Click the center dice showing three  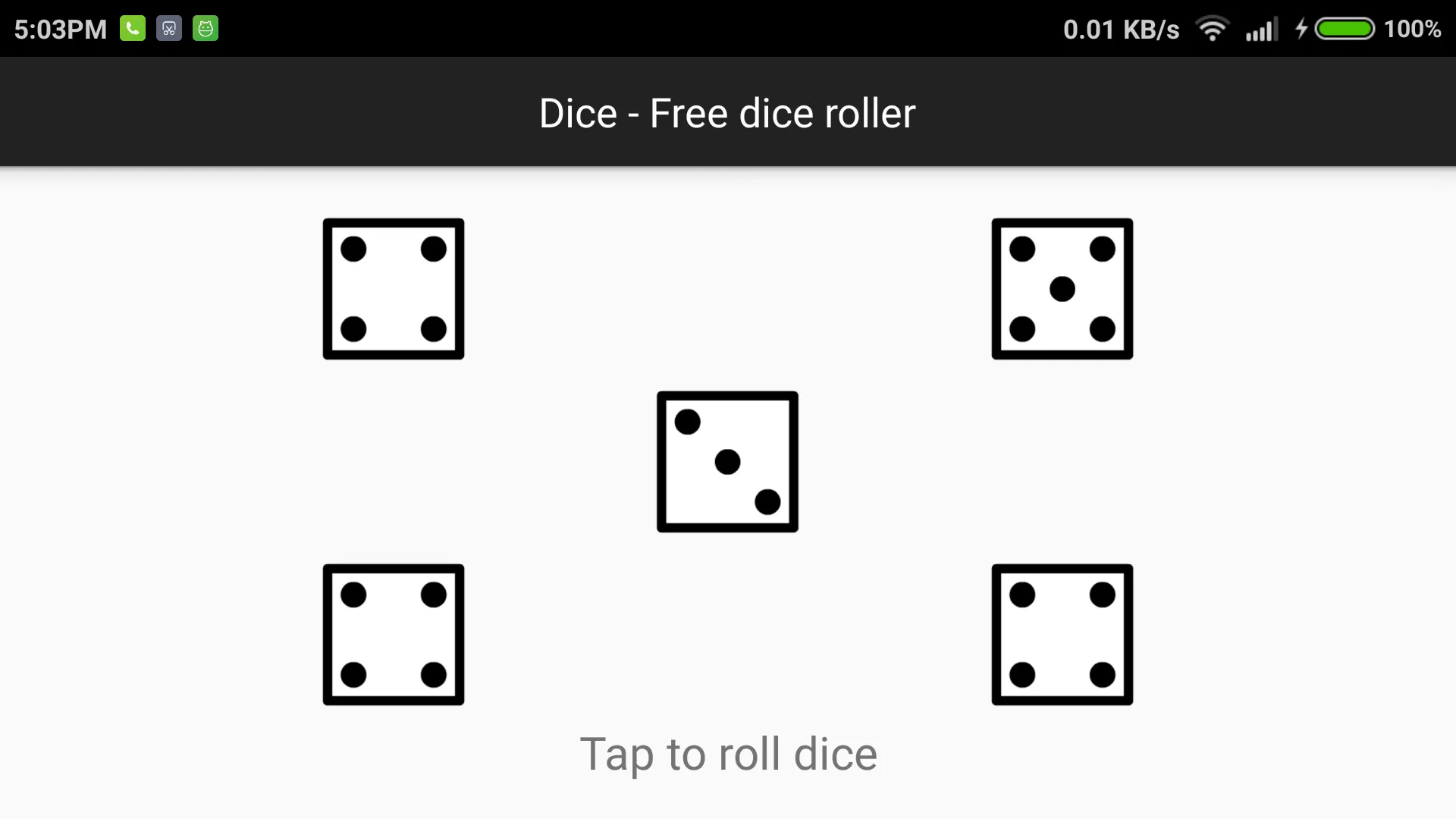727,461
